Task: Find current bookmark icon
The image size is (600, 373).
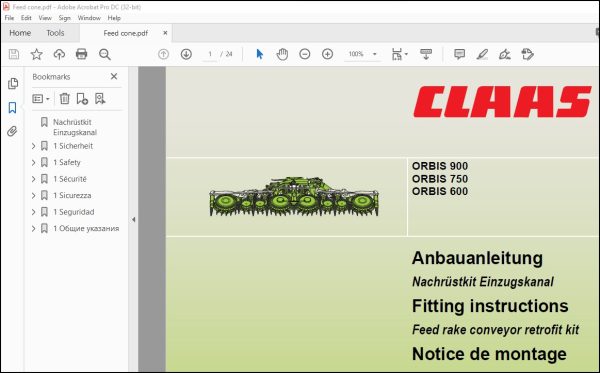Action: 100,99
